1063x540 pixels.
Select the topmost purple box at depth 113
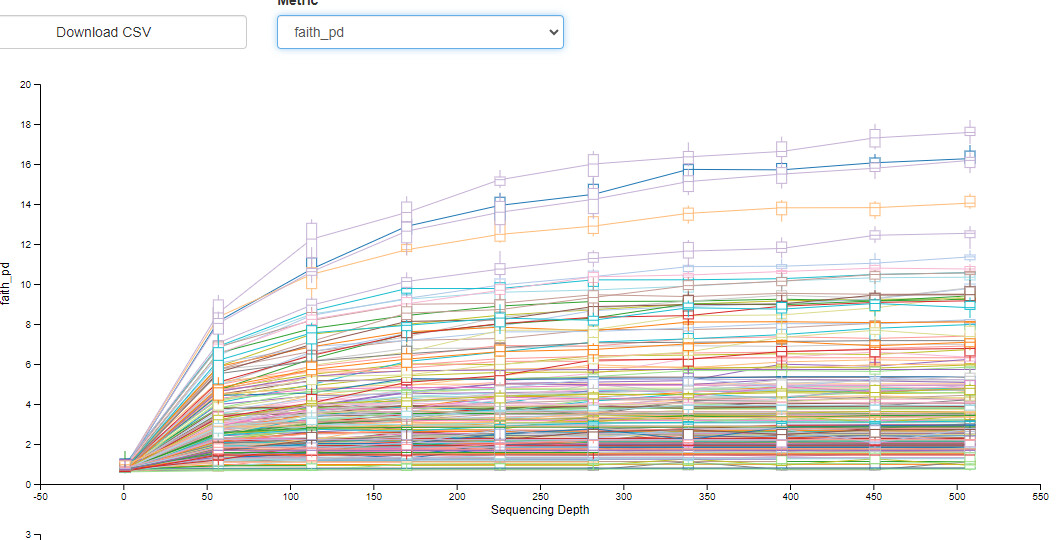point(312,233)
